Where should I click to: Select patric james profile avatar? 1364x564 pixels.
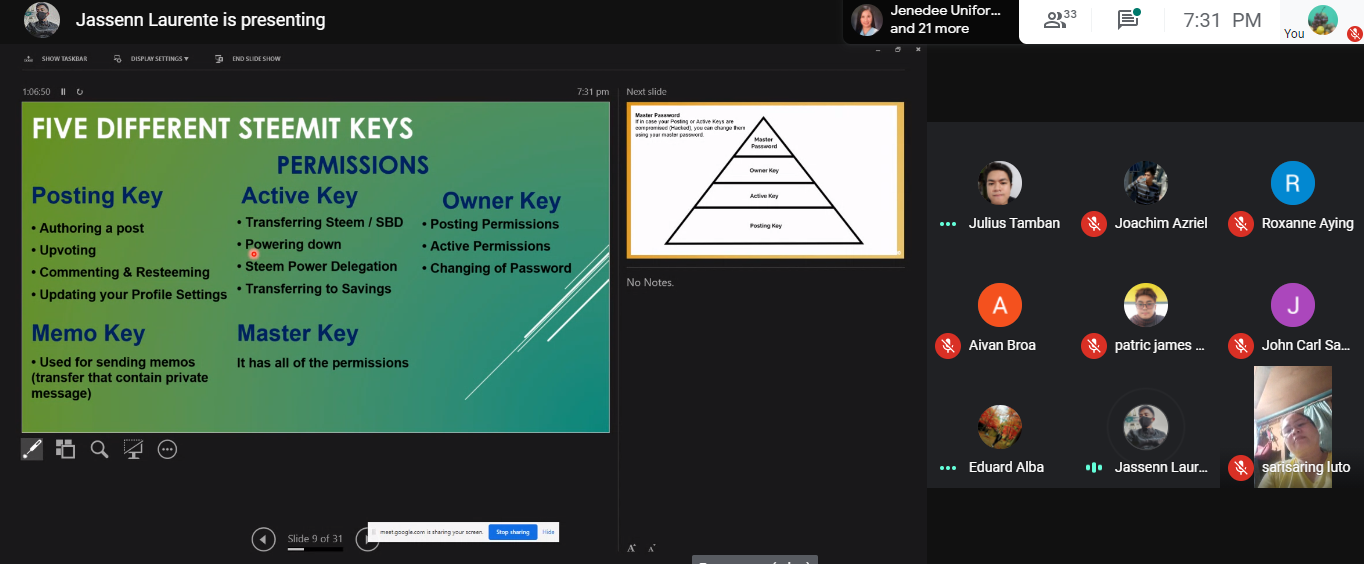1146,305
